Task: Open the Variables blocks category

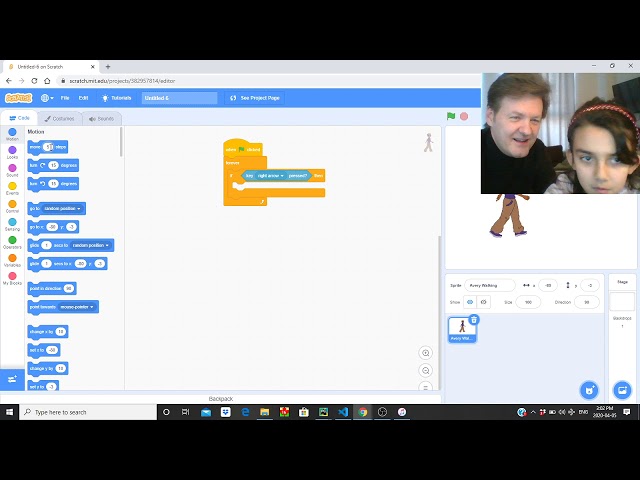Action: point(12,260)
